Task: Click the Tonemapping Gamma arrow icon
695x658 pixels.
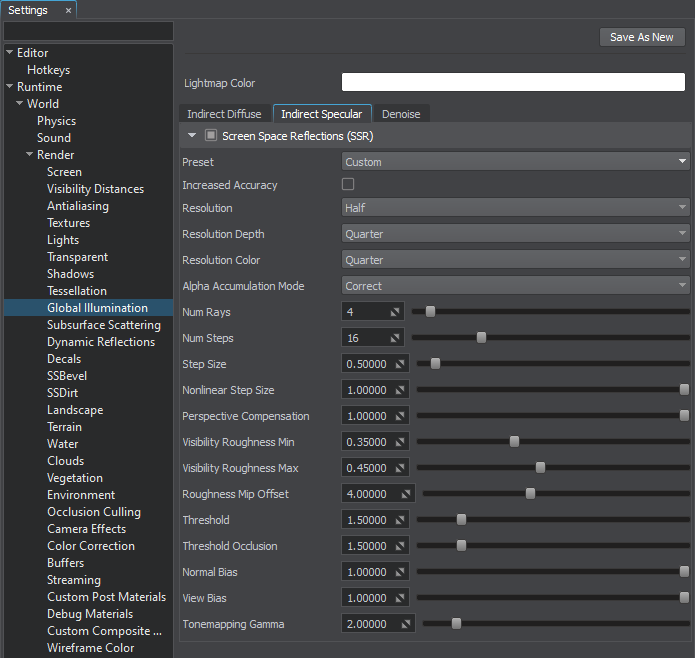Action: click(x=406, y=624)
